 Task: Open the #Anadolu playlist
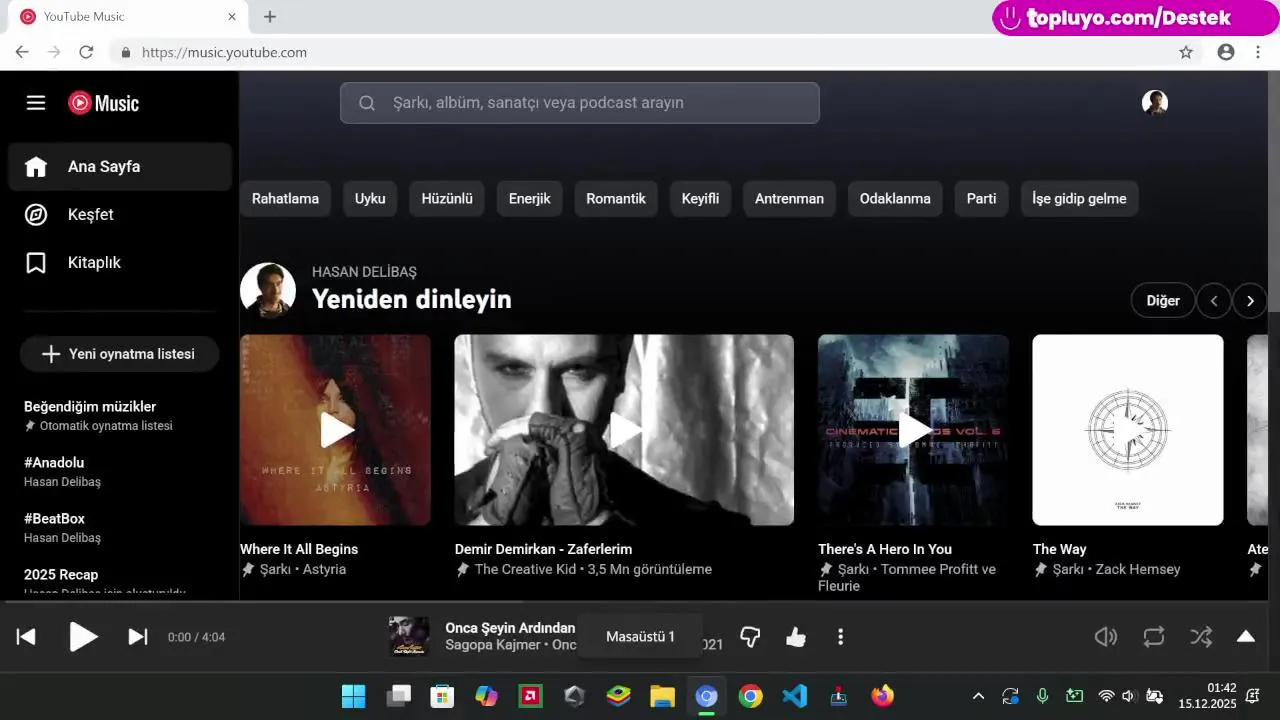click(x=120, y=471)
